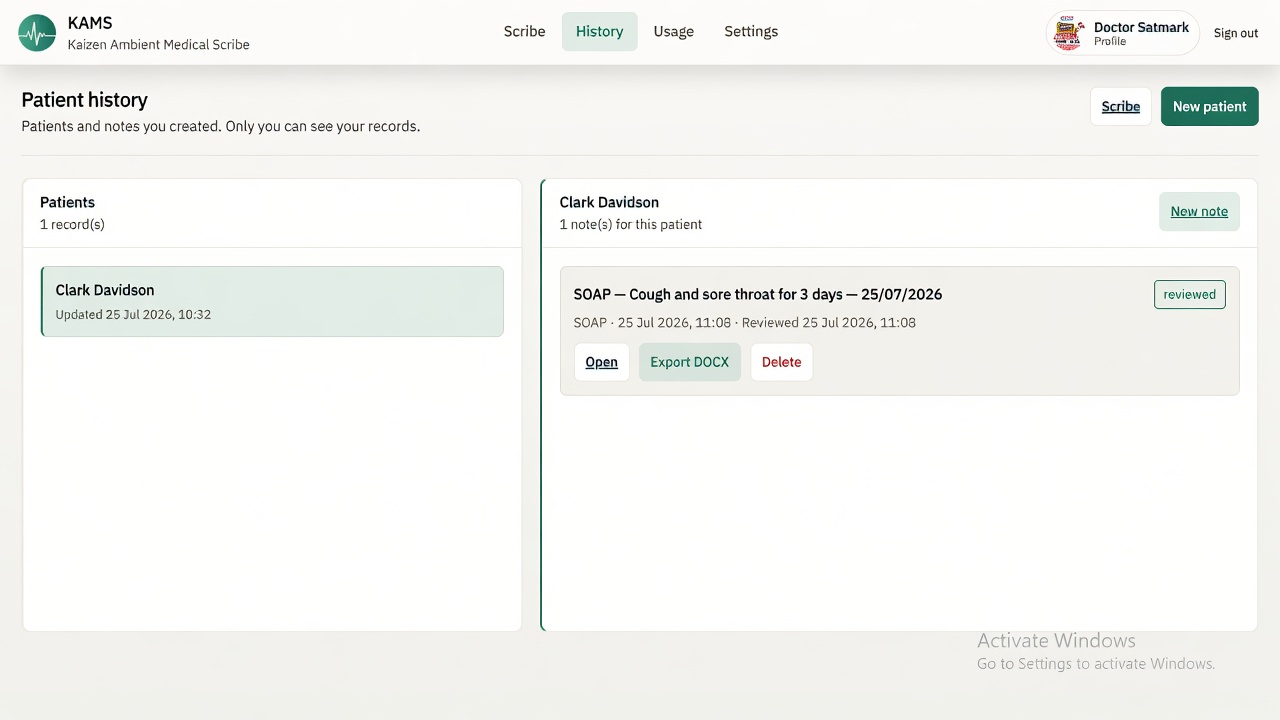Click the SOAP note title text
The image size is (1280, 720).
(x=757, y=294)
